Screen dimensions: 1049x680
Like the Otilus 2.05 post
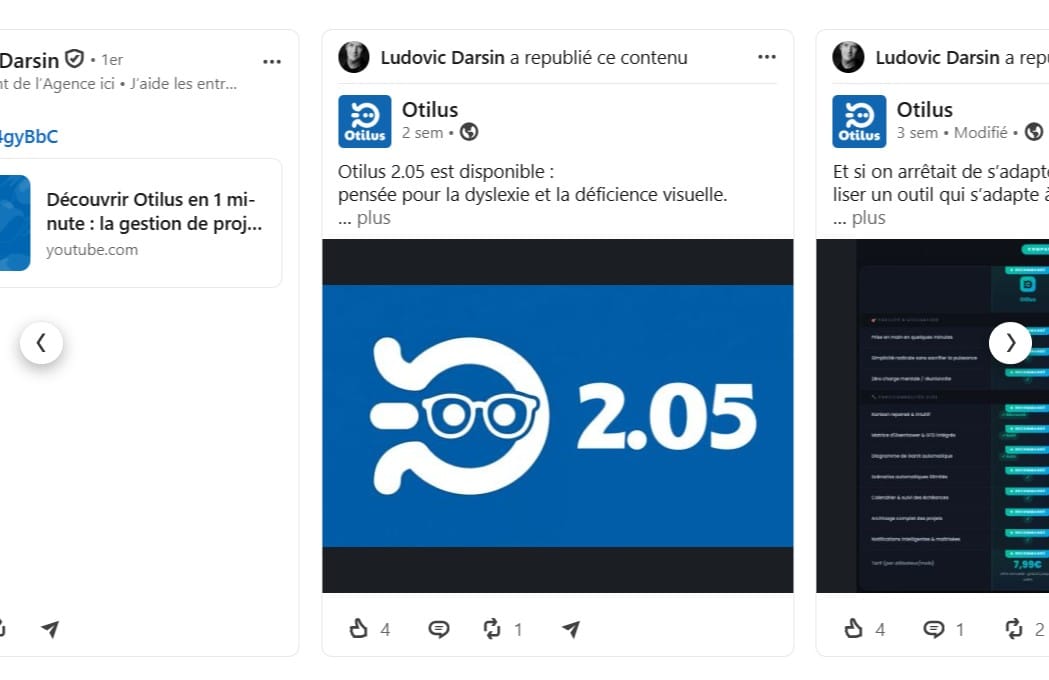click(359, 628)
